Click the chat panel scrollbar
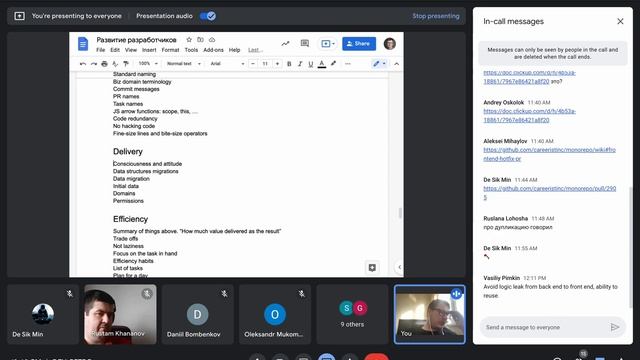 (x=631, y=247)
